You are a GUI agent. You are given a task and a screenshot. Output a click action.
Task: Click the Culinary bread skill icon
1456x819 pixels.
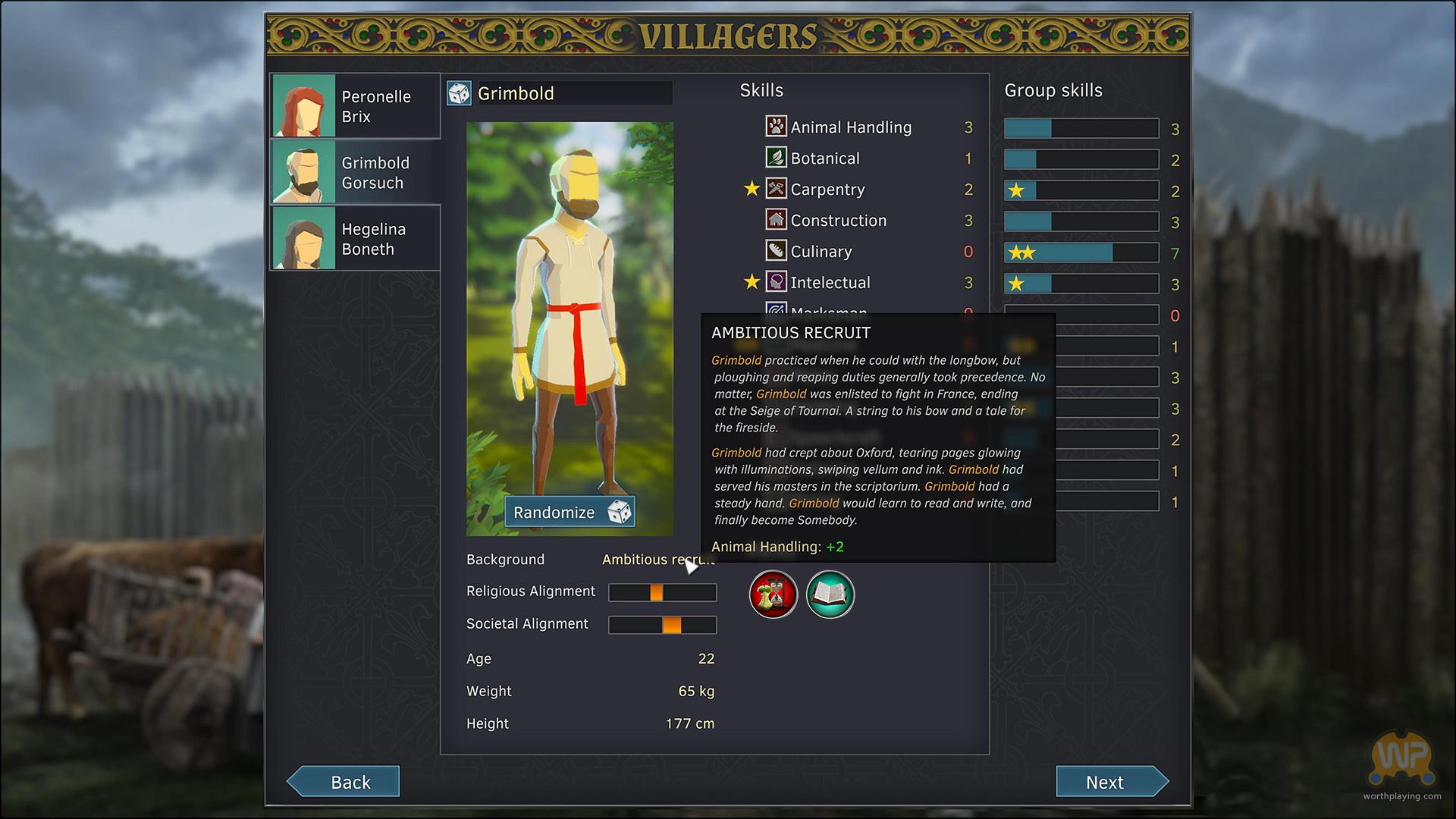click(776, 251)
